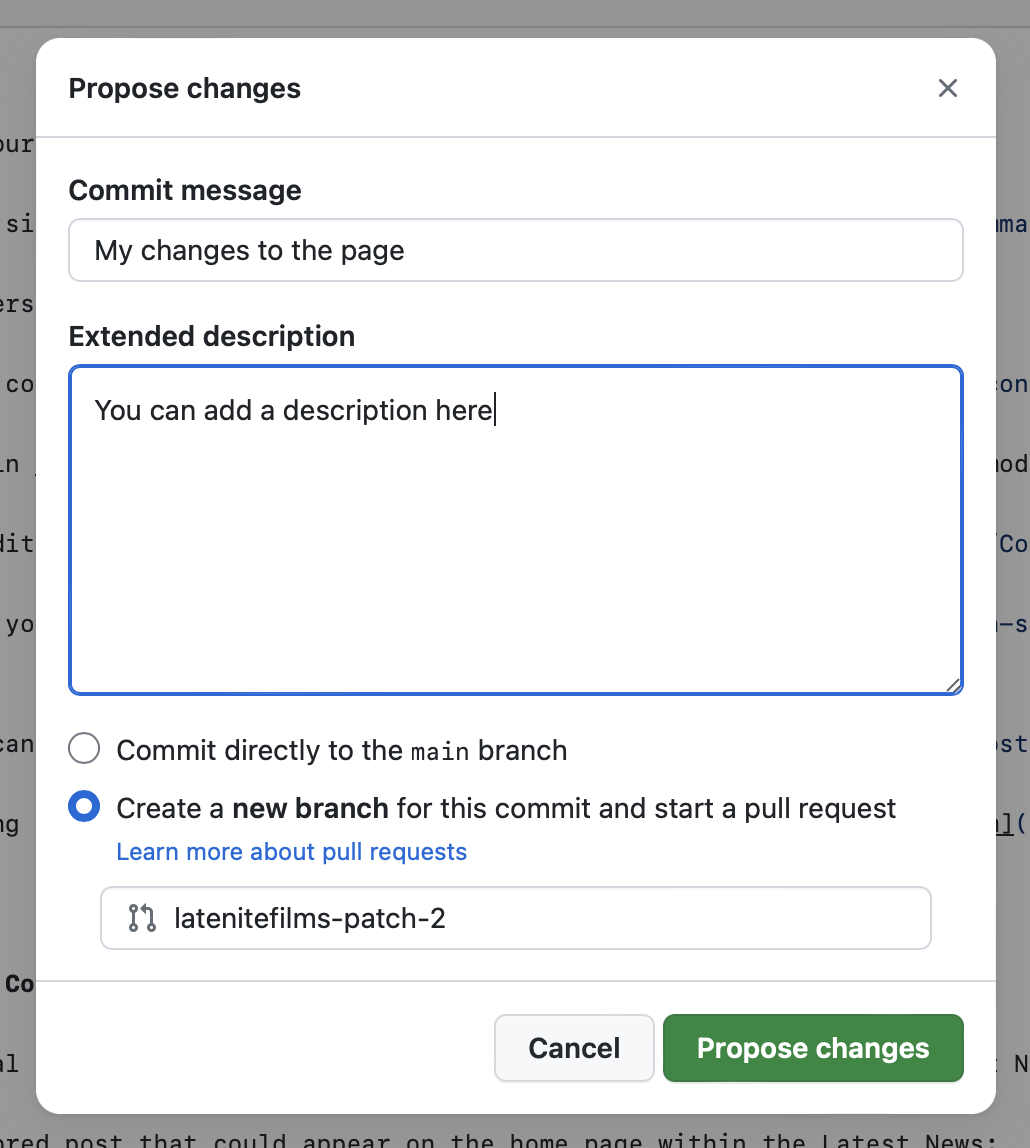Click the "My changes to the page" text
1030x1148 pixels.
pyautogui.click(x=249, y=250)
